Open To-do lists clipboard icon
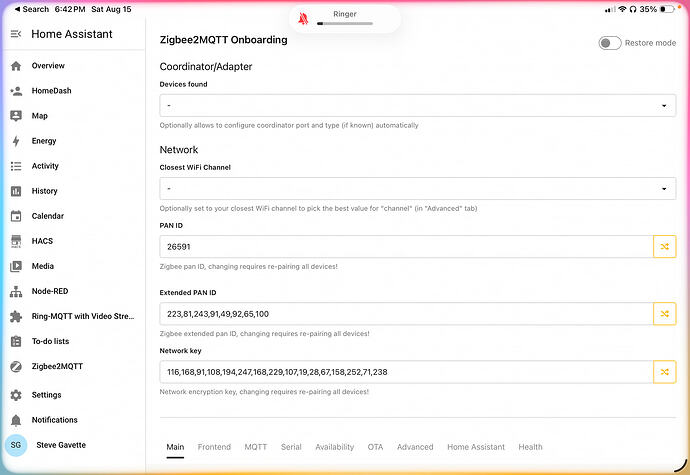Image resolution: width=690 pixels, height=475 pixels. (16, 341)
